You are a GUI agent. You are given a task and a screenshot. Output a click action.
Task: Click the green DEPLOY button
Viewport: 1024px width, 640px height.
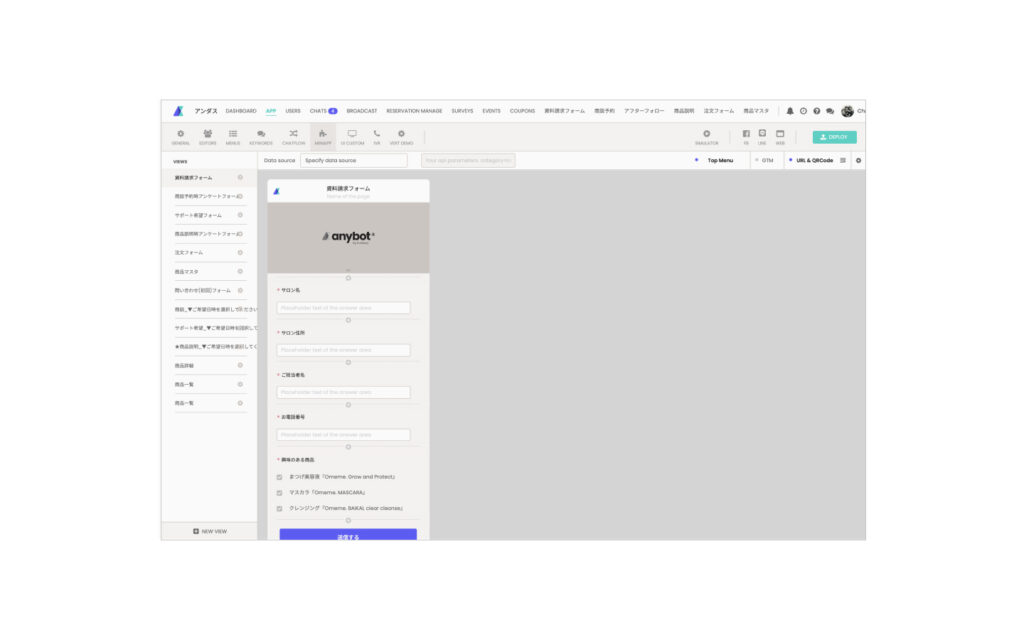[x=834, y=137]
